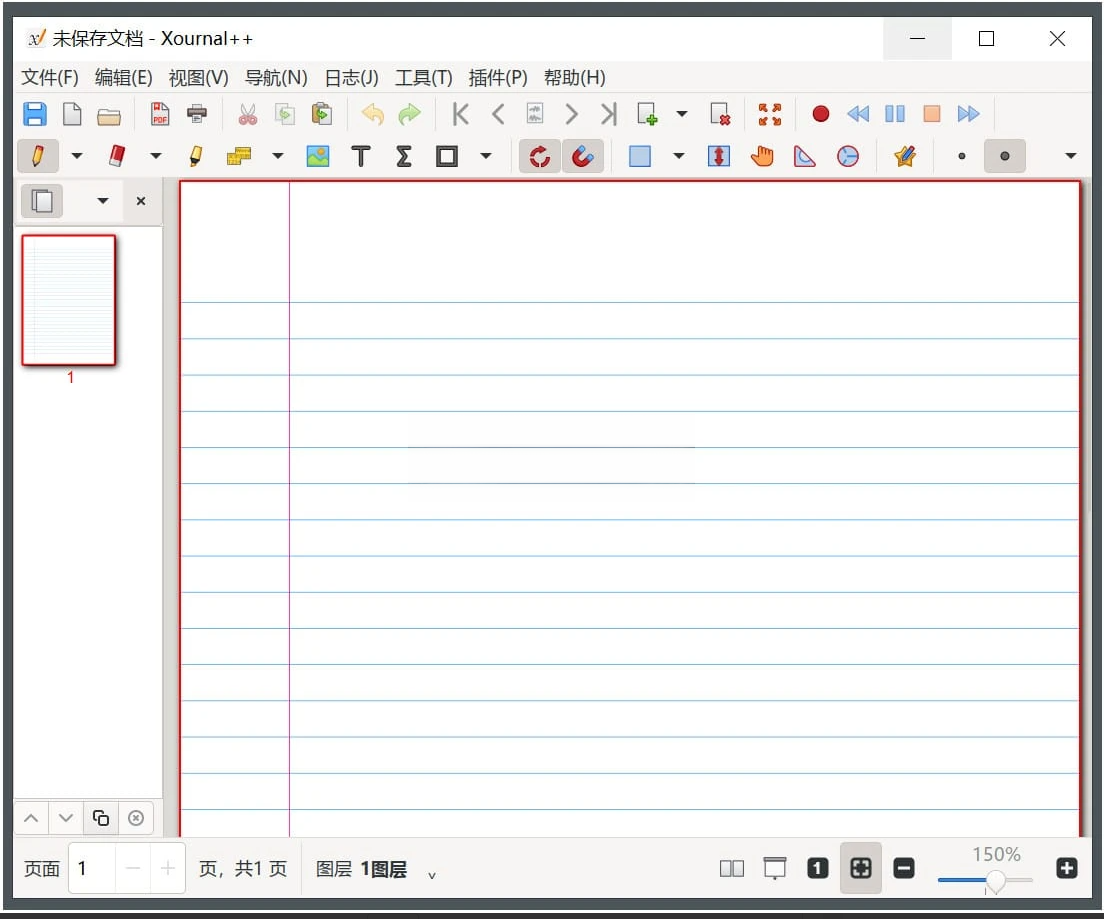Select page 1 thumbnail in sidebar

[x=68, y=300]
